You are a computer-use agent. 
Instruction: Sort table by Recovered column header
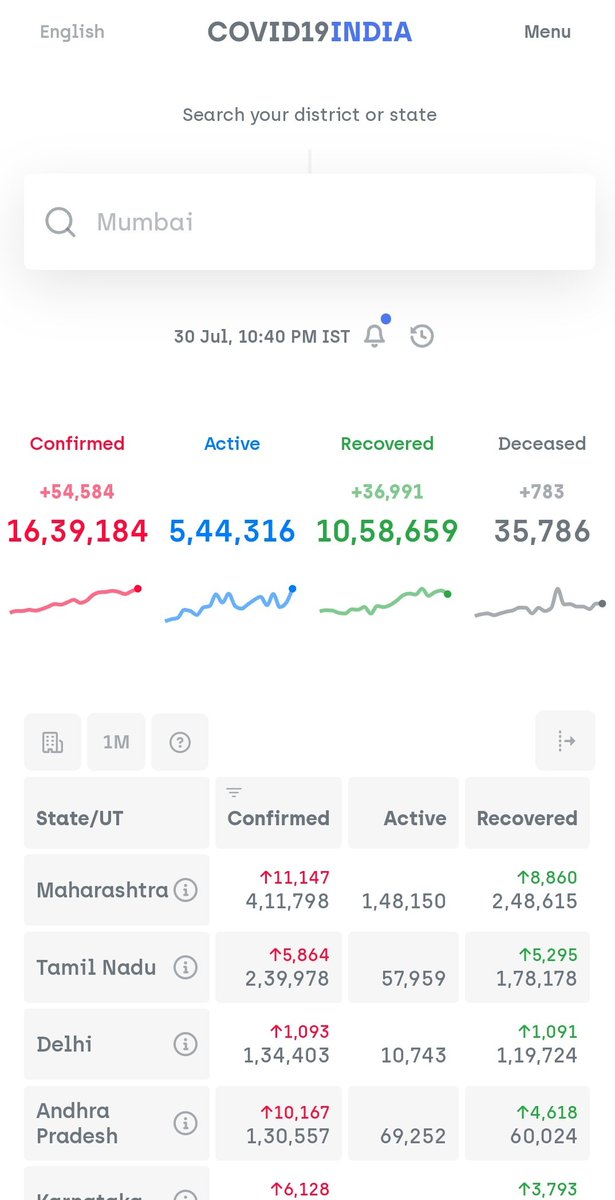527,813
